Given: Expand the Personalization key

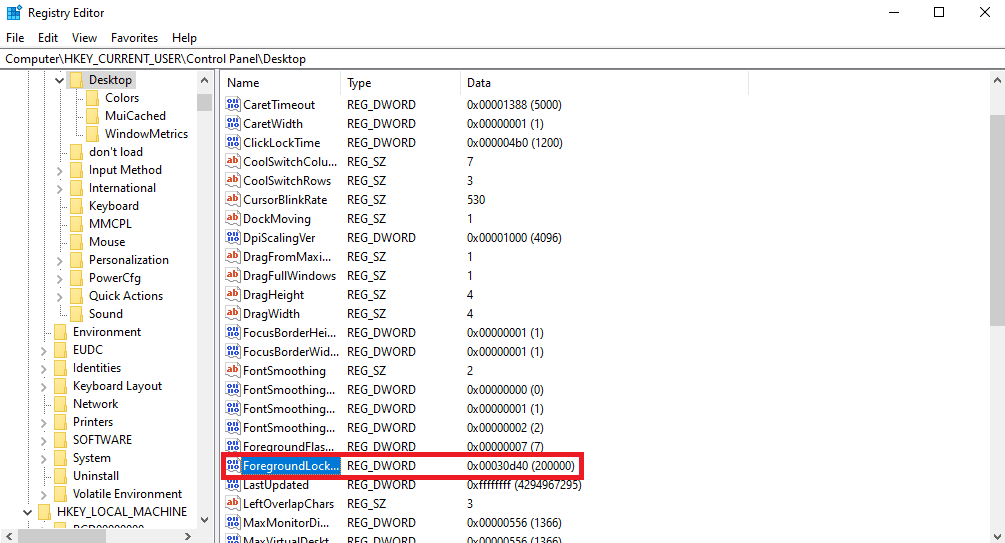Looking at the screenshot, I should (x=59, y=260).
